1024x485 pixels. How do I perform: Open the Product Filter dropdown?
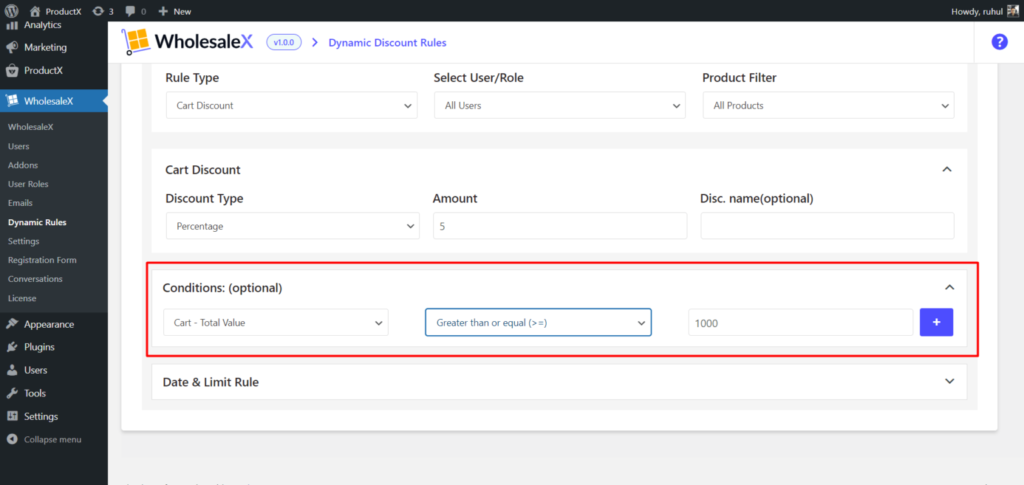[x=828, y=105]
